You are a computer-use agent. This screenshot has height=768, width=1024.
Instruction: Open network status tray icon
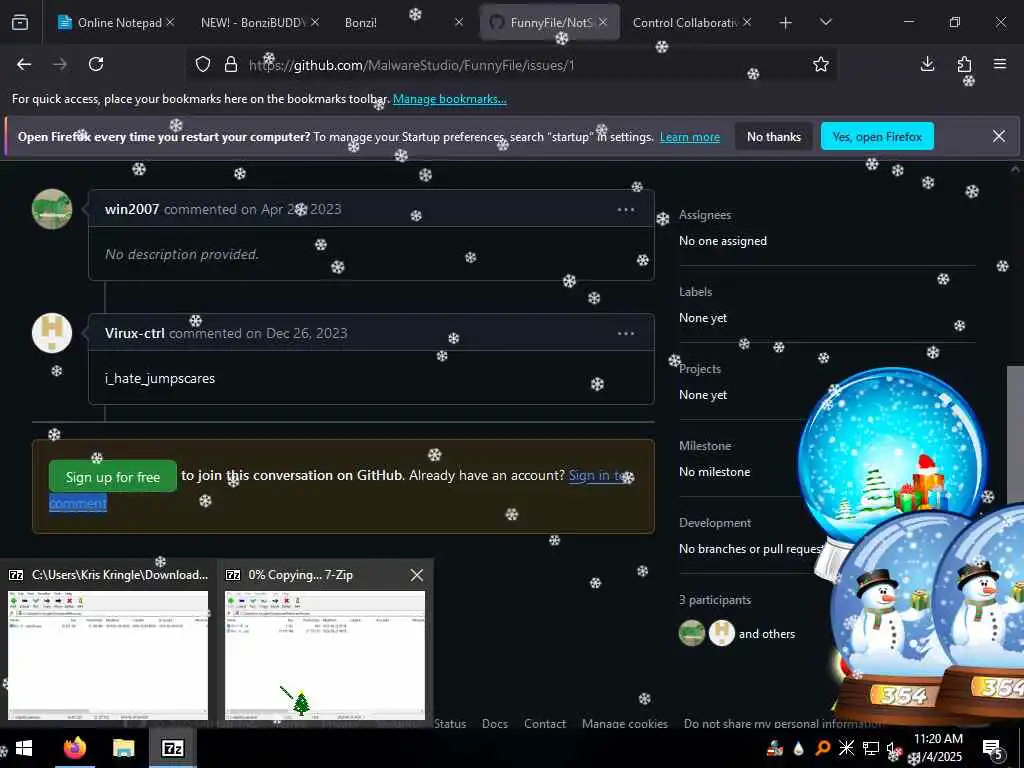pyautogui.click(x=871, y=748)
